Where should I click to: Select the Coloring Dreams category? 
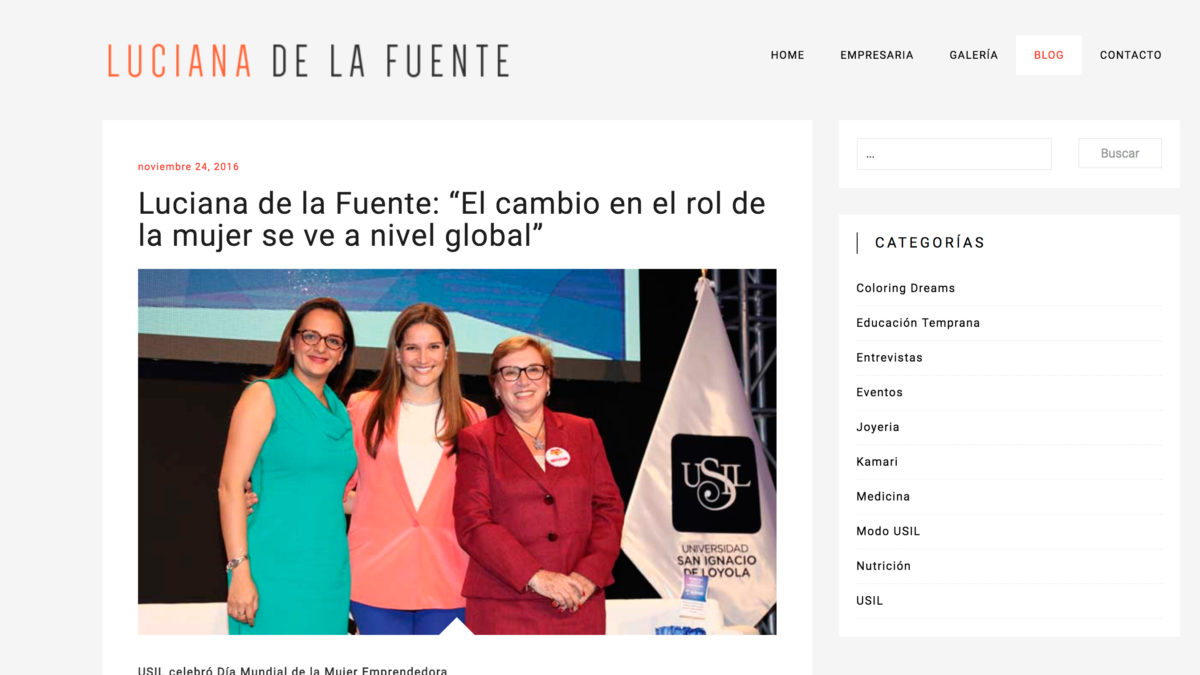point(906,288)
